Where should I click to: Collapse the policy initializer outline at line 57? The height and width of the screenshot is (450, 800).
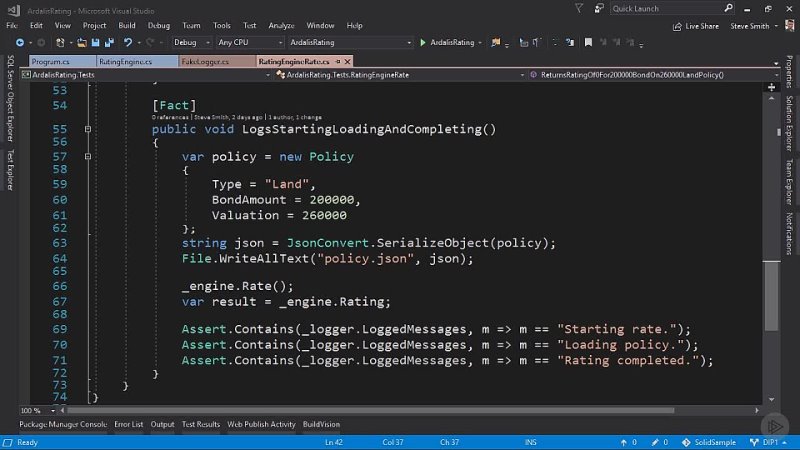pos(88,157)
